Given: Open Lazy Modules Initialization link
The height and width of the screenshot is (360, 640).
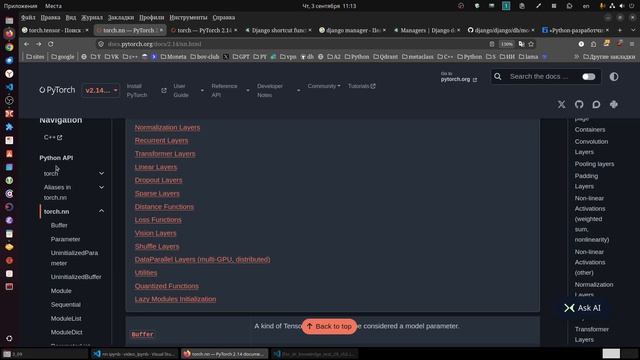Looking at the screenshot, I should pyautogui.click(x=176, y=299).
